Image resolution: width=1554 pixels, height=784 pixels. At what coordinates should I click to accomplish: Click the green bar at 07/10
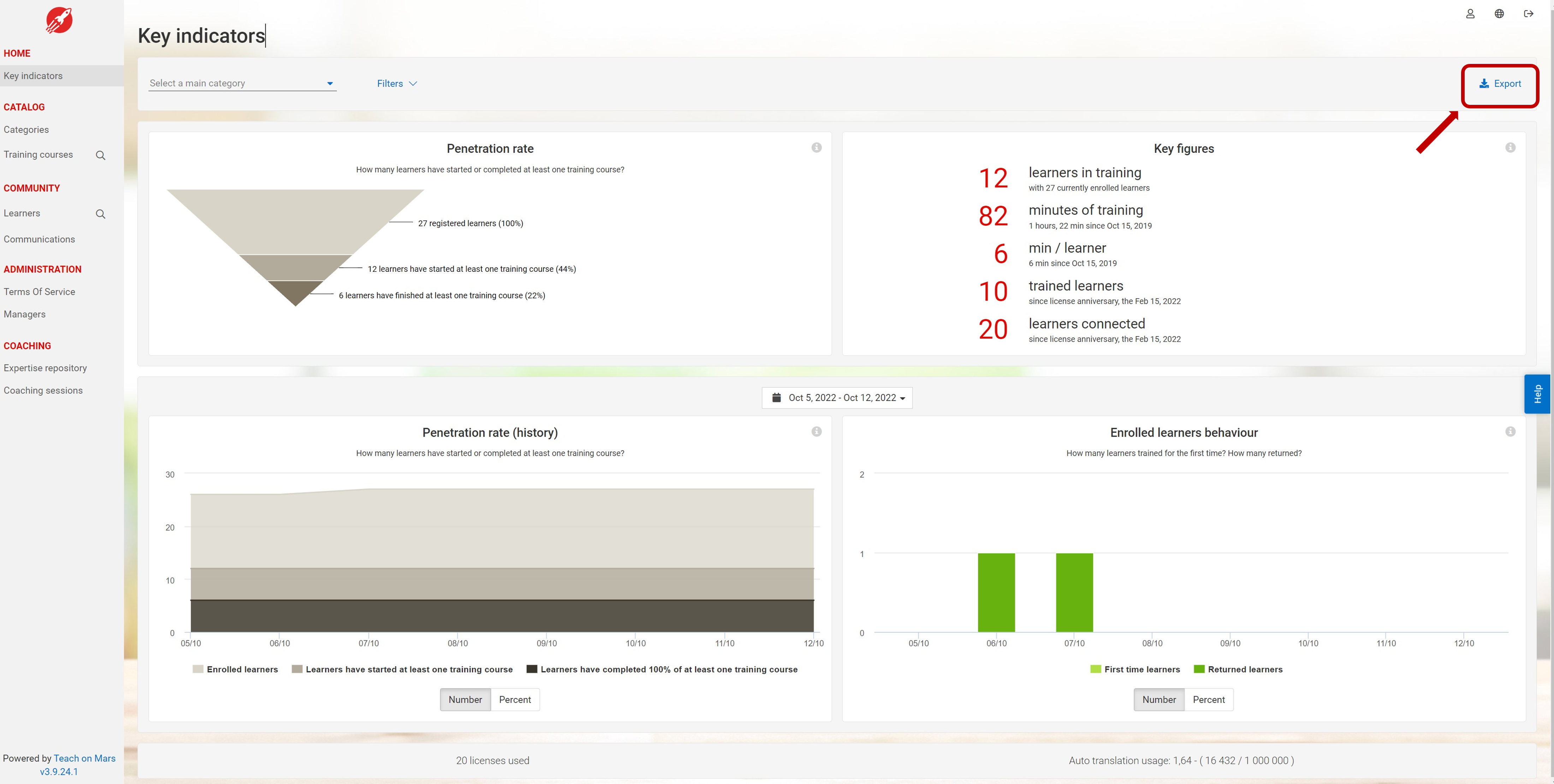pyautogui.click(x=1074, y=592)
